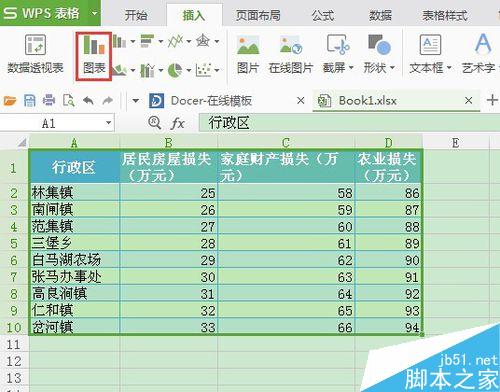Switch to the 表格样式 tab
500x392 pixels.
pos(445,15)
